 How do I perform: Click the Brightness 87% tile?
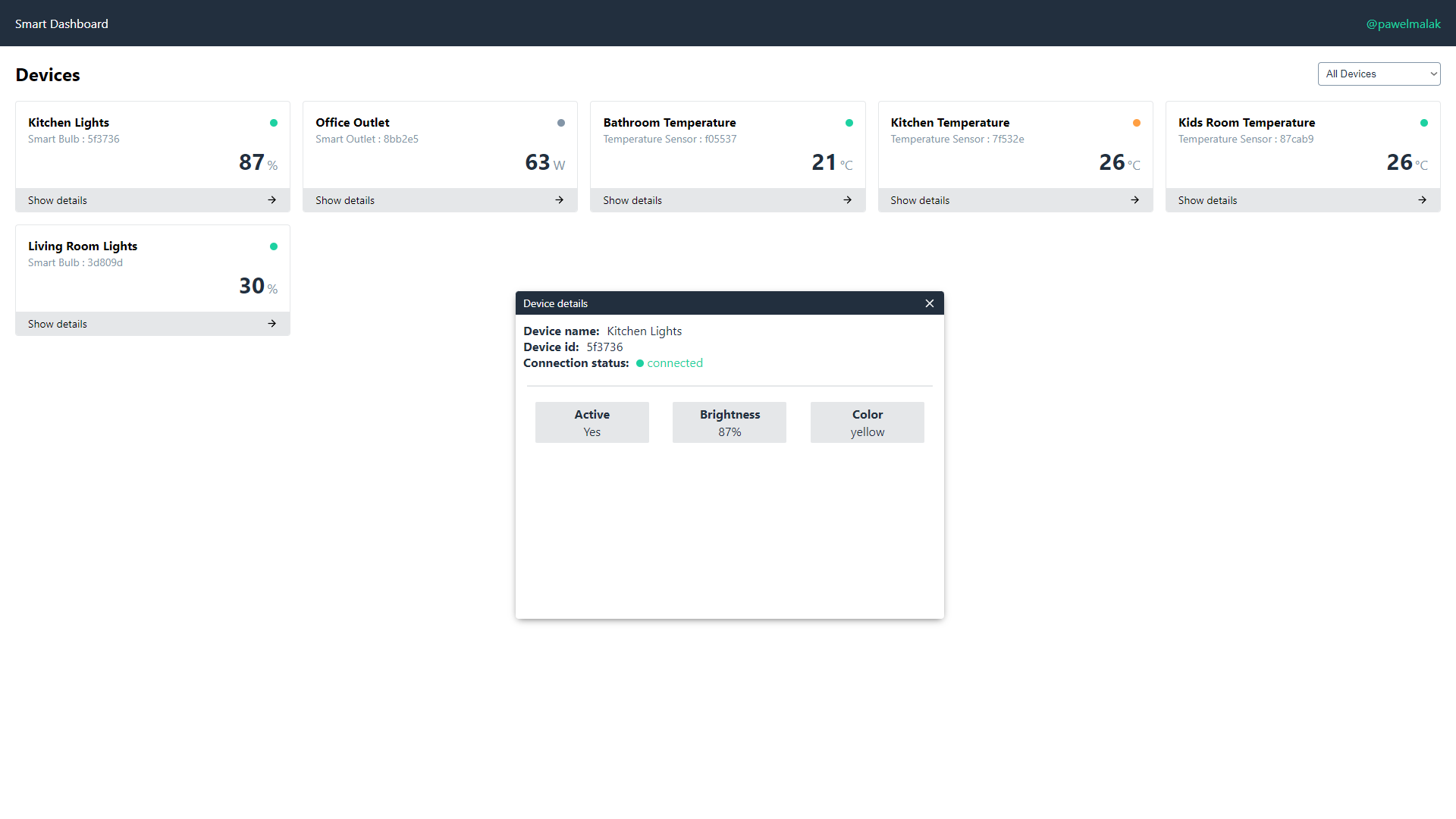click(x=729, y=422)
